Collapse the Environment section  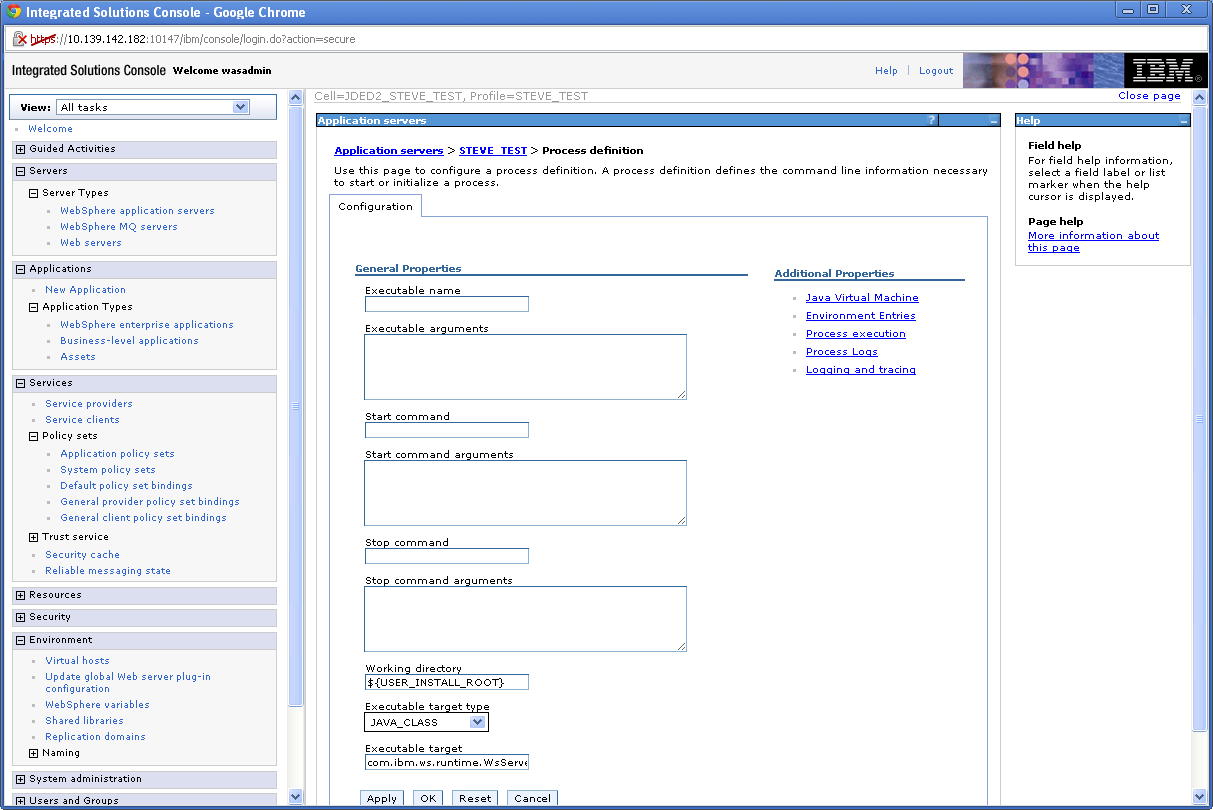[20, 640]
